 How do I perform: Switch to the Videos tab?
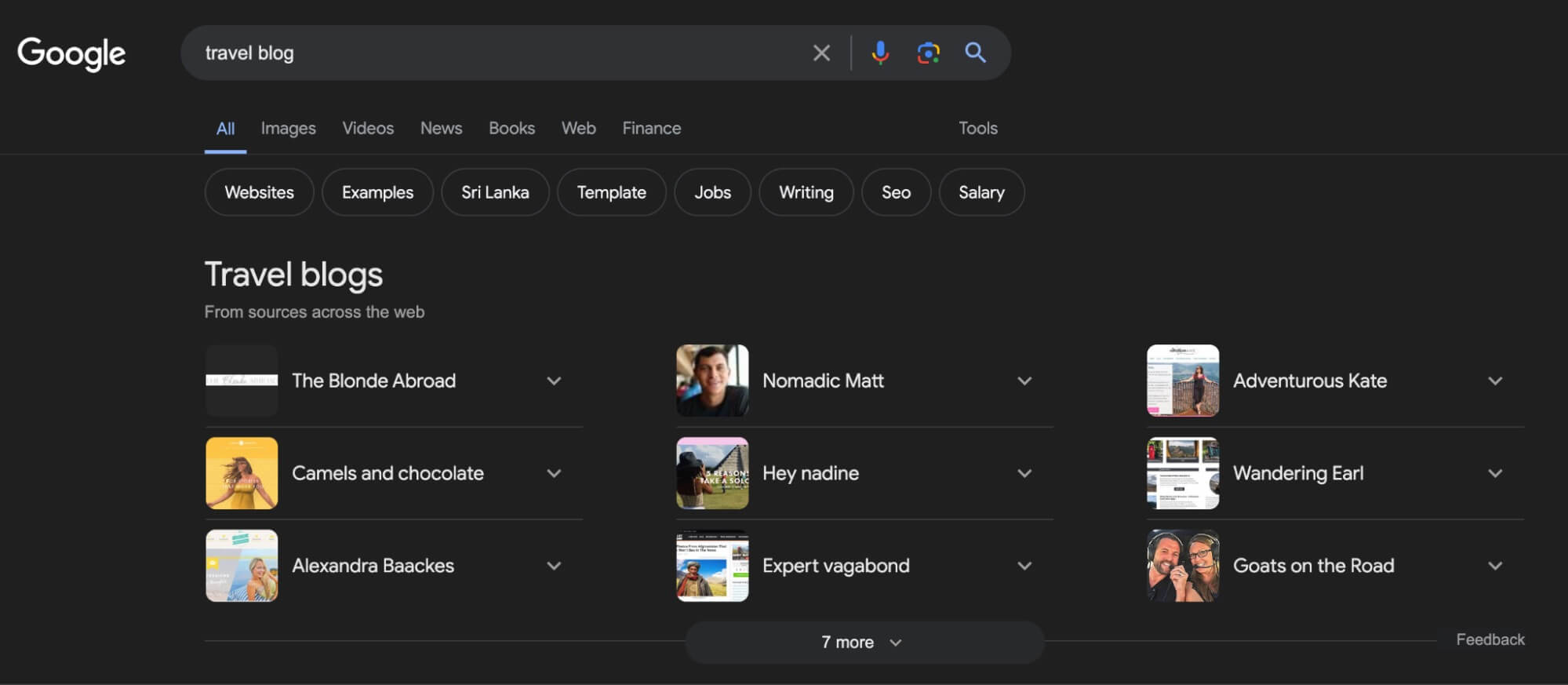point(368,128)
